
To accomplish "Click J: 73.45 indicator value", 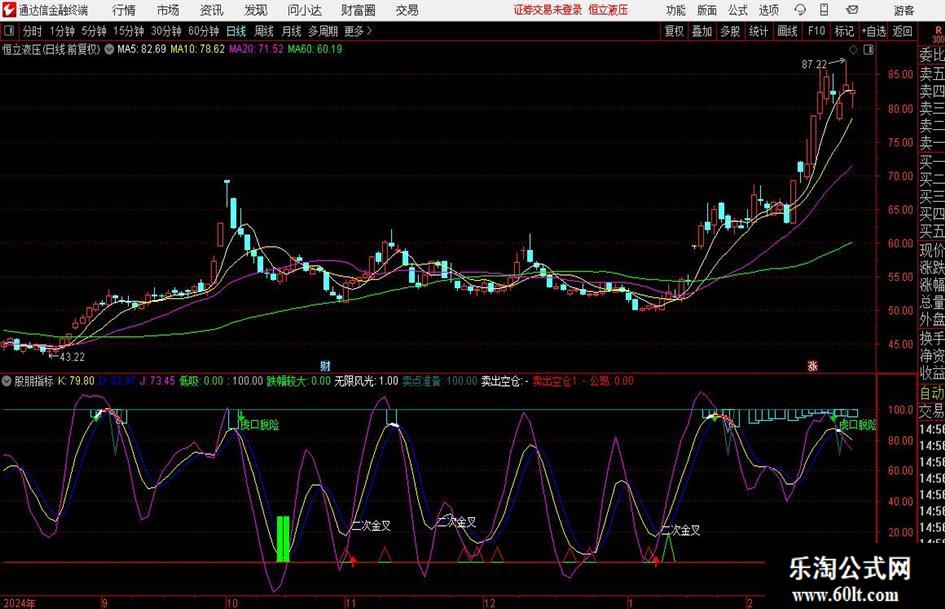I will click(x=157, y=380).
